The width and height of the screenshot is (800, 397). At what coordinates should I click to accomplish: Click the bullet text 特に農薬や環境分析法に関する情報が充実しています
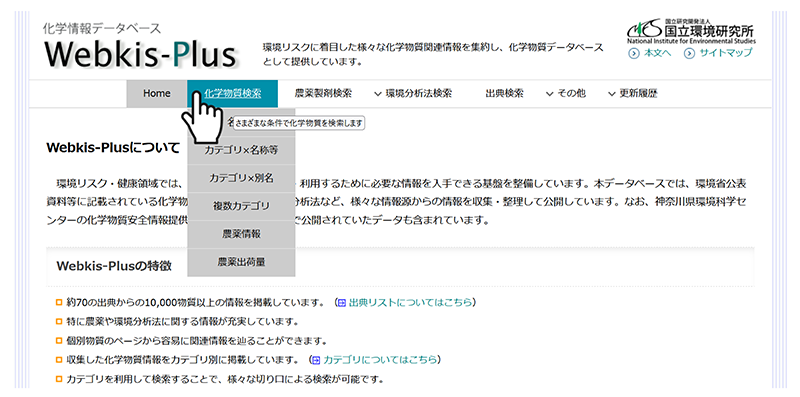(182, 322)
